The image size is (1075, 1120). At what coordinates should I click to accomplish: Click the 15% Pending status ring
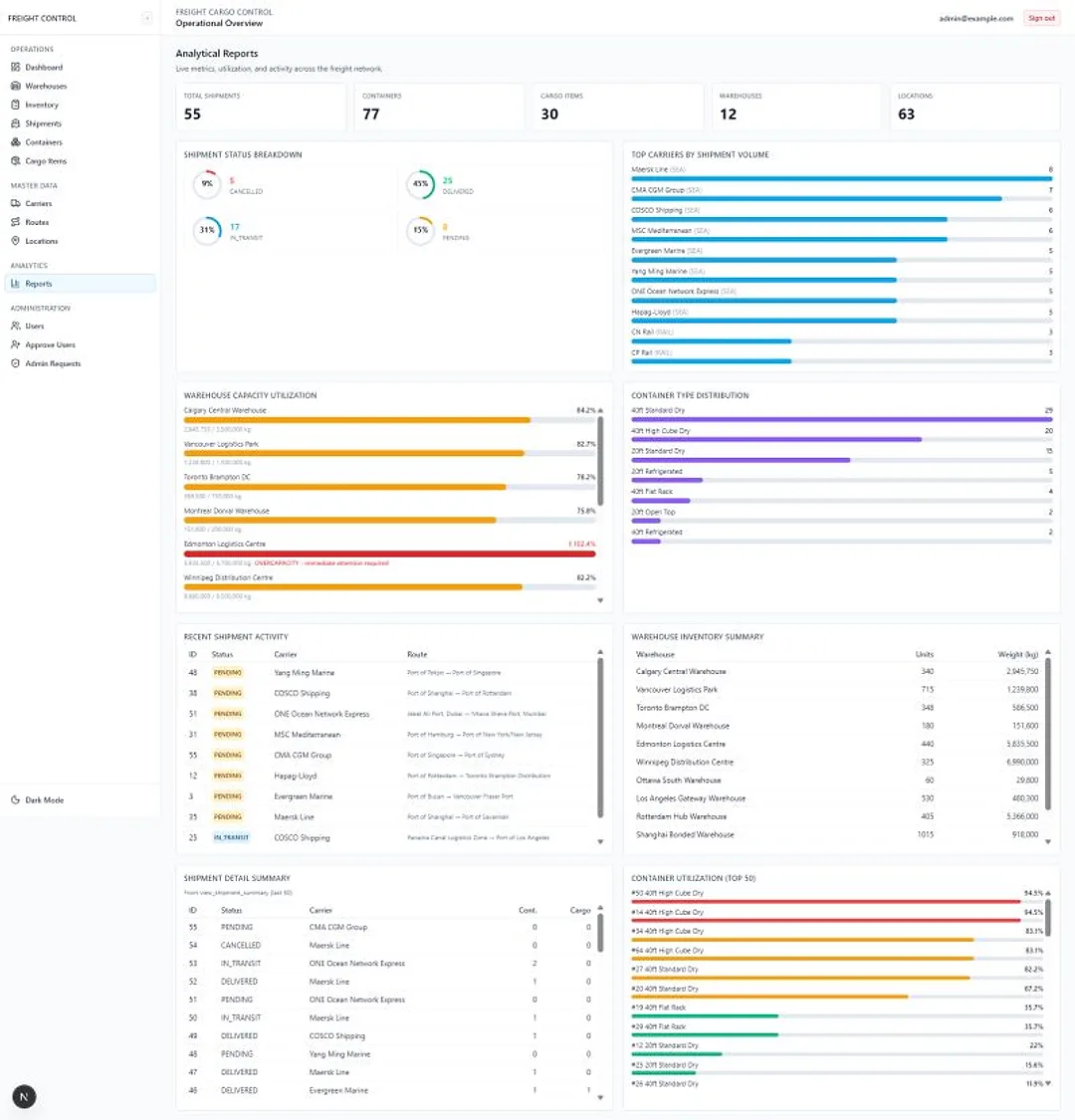point(421,230)
